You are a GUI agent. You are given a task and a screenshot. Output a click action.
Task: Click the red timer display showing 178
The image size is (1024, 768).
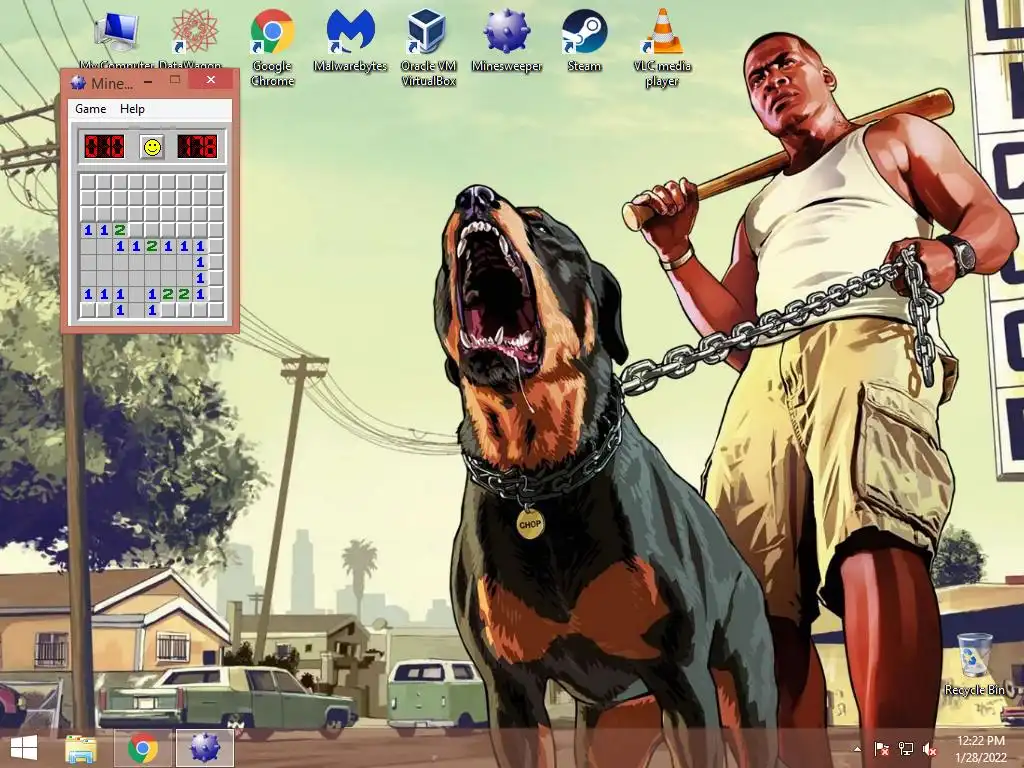click(x=197, y=147)
